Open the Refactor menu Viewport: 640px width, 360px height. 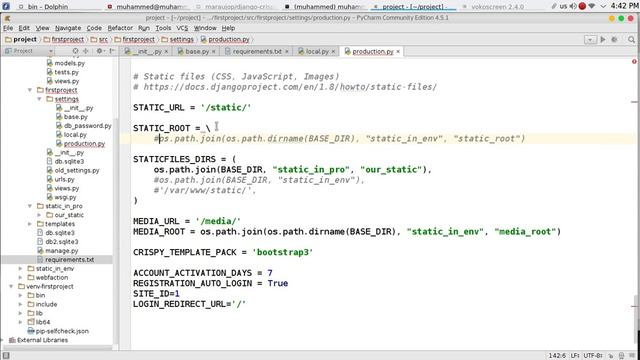point(120,28)
